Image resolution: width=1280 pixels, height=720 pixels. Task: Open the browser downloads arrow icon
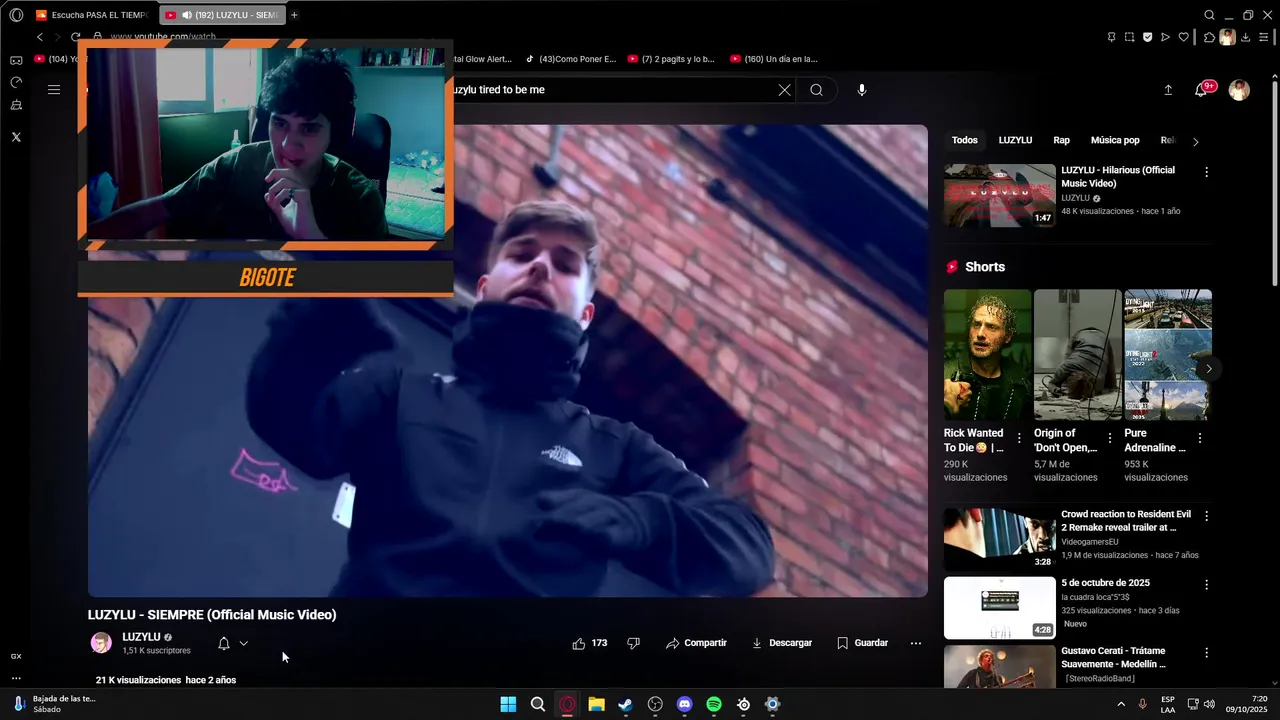point(1246,37)
